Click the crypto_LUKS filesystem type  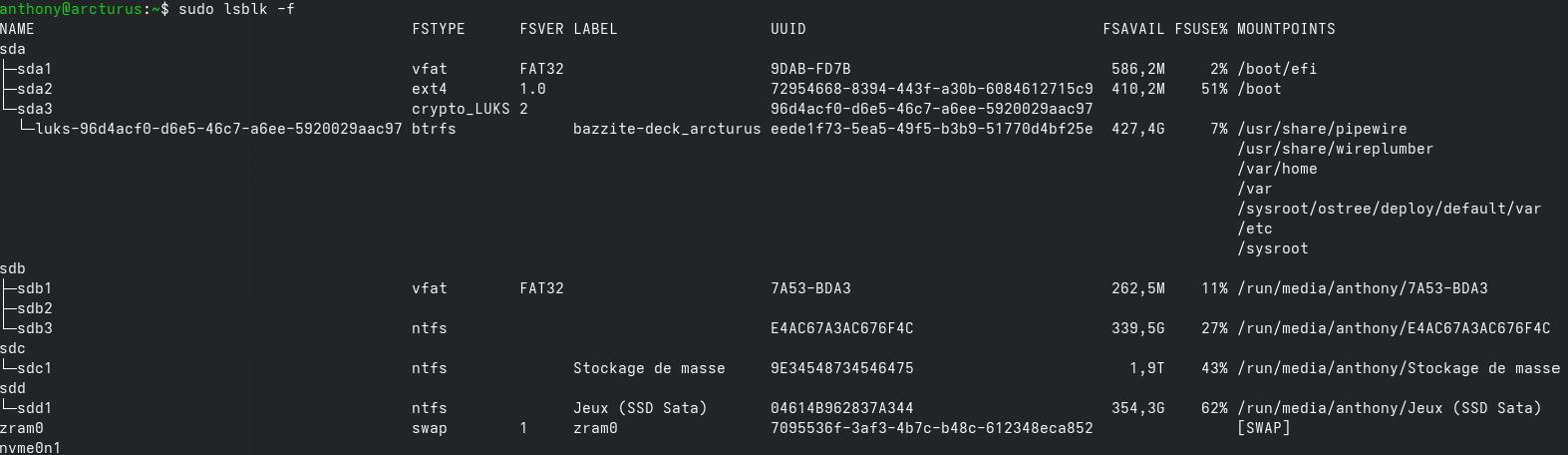461,109
